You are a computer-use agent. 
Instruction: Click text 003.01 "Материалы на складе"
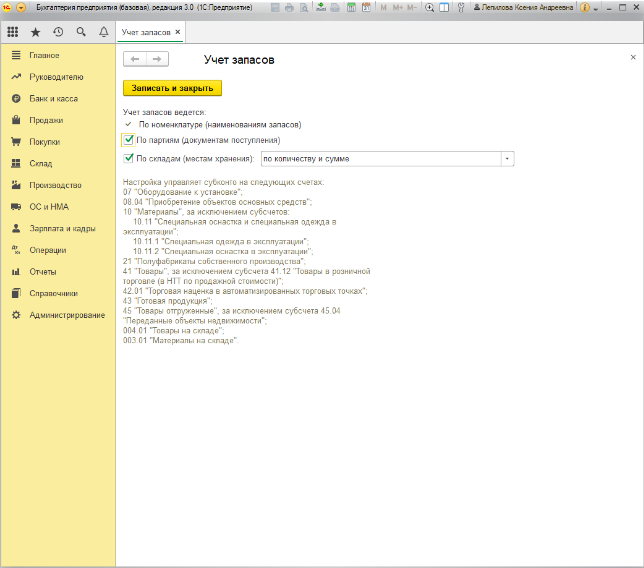coord(179,340)
